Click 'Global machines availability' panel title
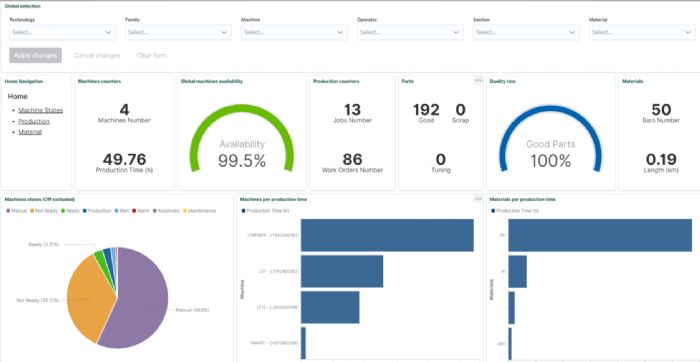Viewport: 700px width, 362px height. click(x=212, y=81)
